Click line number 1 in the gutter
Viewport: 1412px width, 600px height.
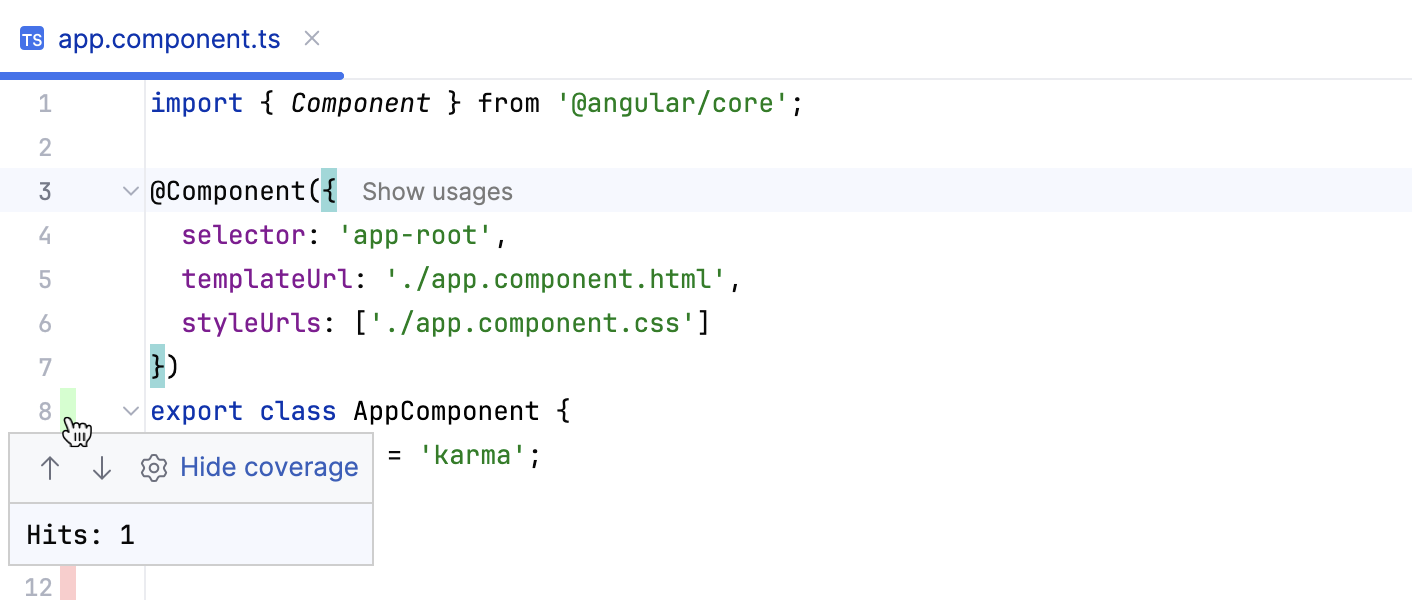pyautogui.click(x=45, y=103)
